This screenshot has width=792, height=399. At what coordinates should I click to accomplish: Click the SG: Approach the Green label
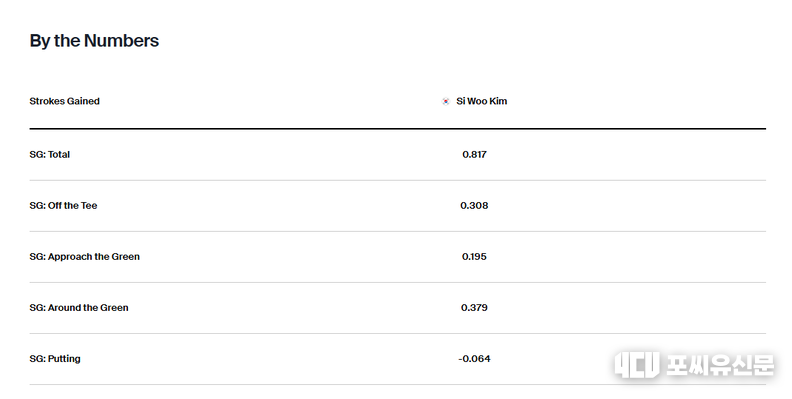pos(84,257)
